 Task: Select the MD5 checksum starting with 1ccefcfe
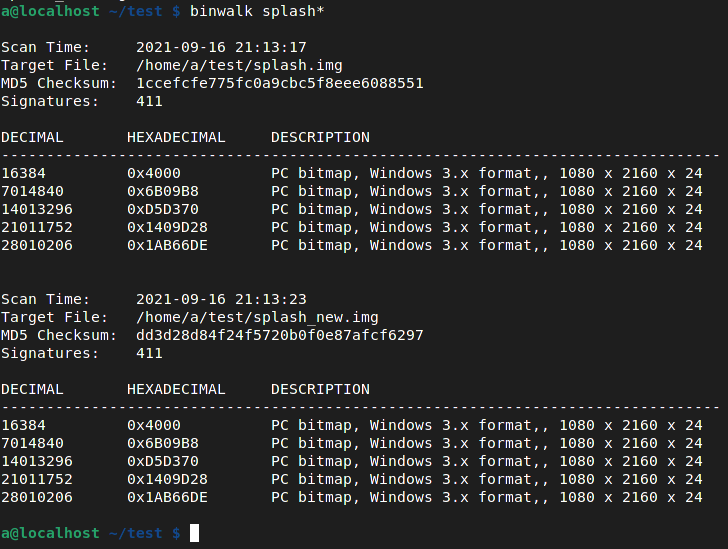[279, 83]
